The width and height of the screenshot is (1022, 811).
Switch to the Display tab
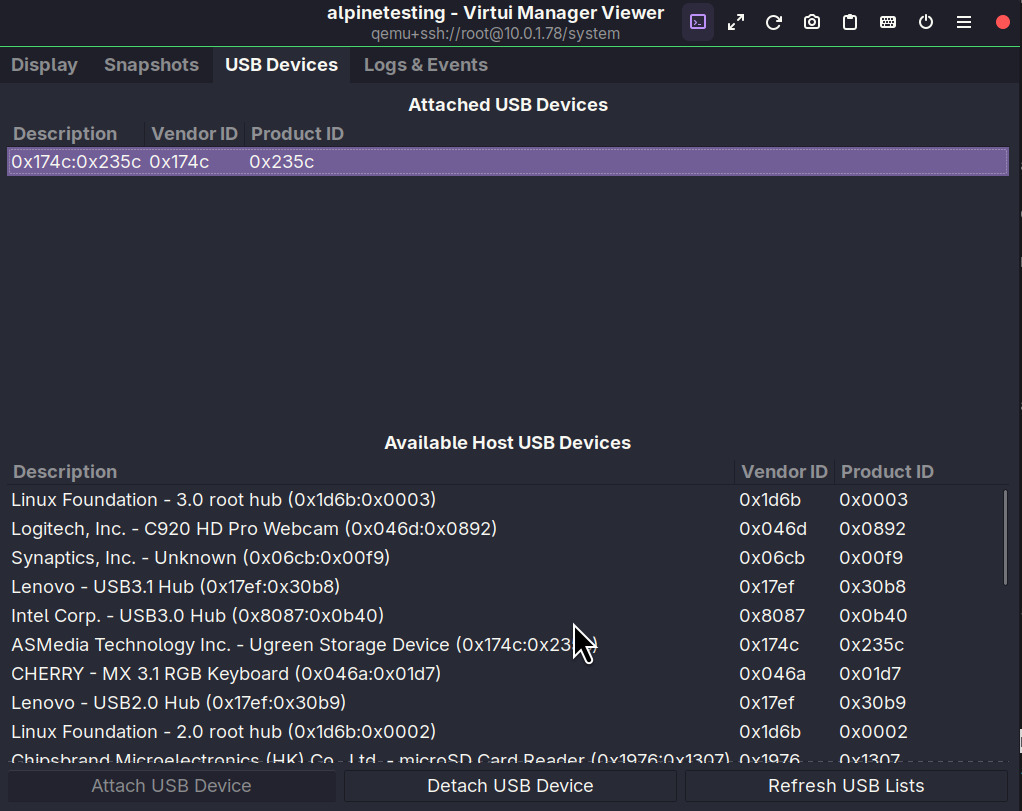44,65
